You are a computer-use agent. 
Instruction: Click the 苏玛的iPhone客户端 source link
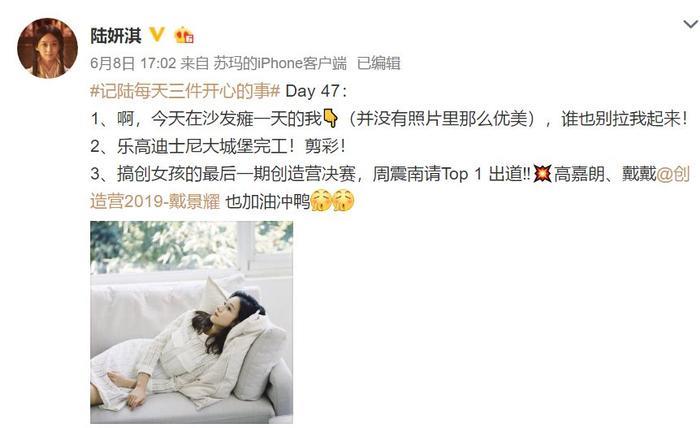click(x=280, y=63)
